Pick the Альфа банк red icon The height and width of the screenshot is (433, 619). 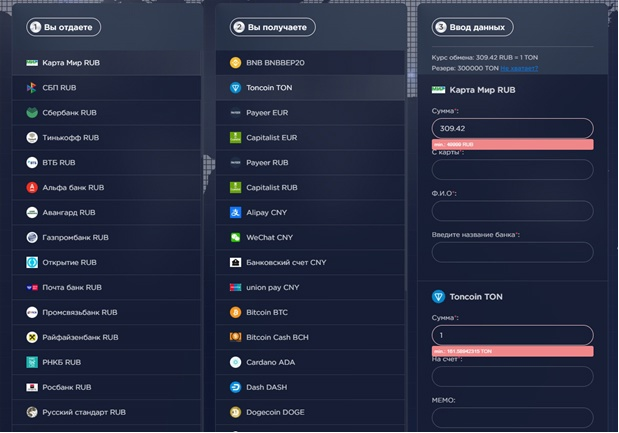[32, 187]
